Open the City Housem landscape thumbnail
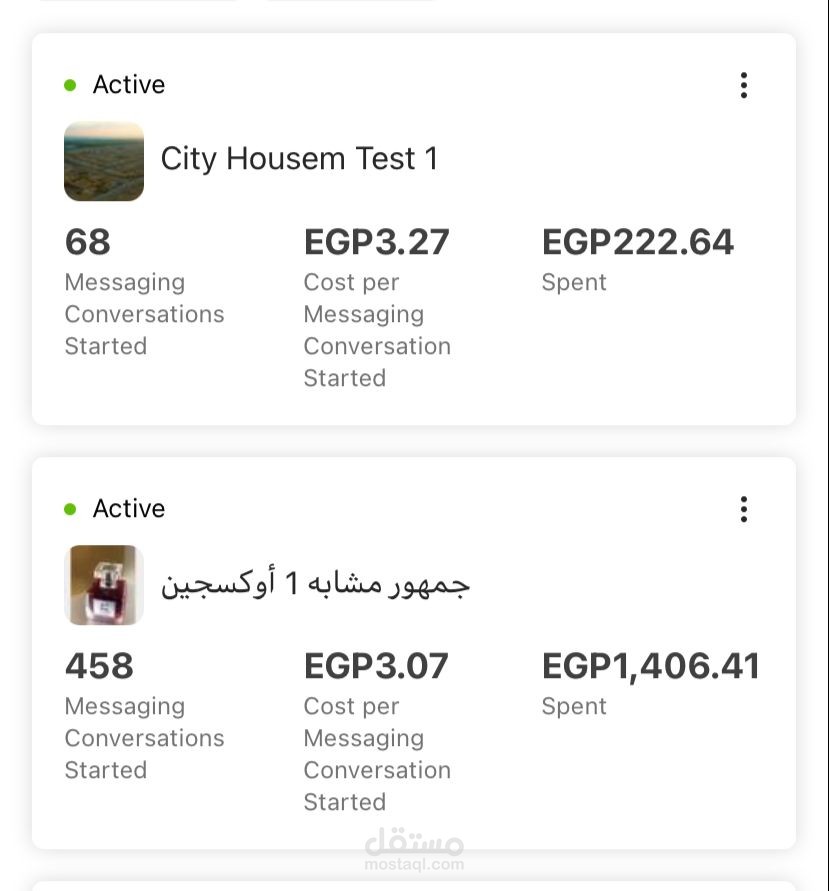This screenshot has width=829, height=891. click(104, 161)
